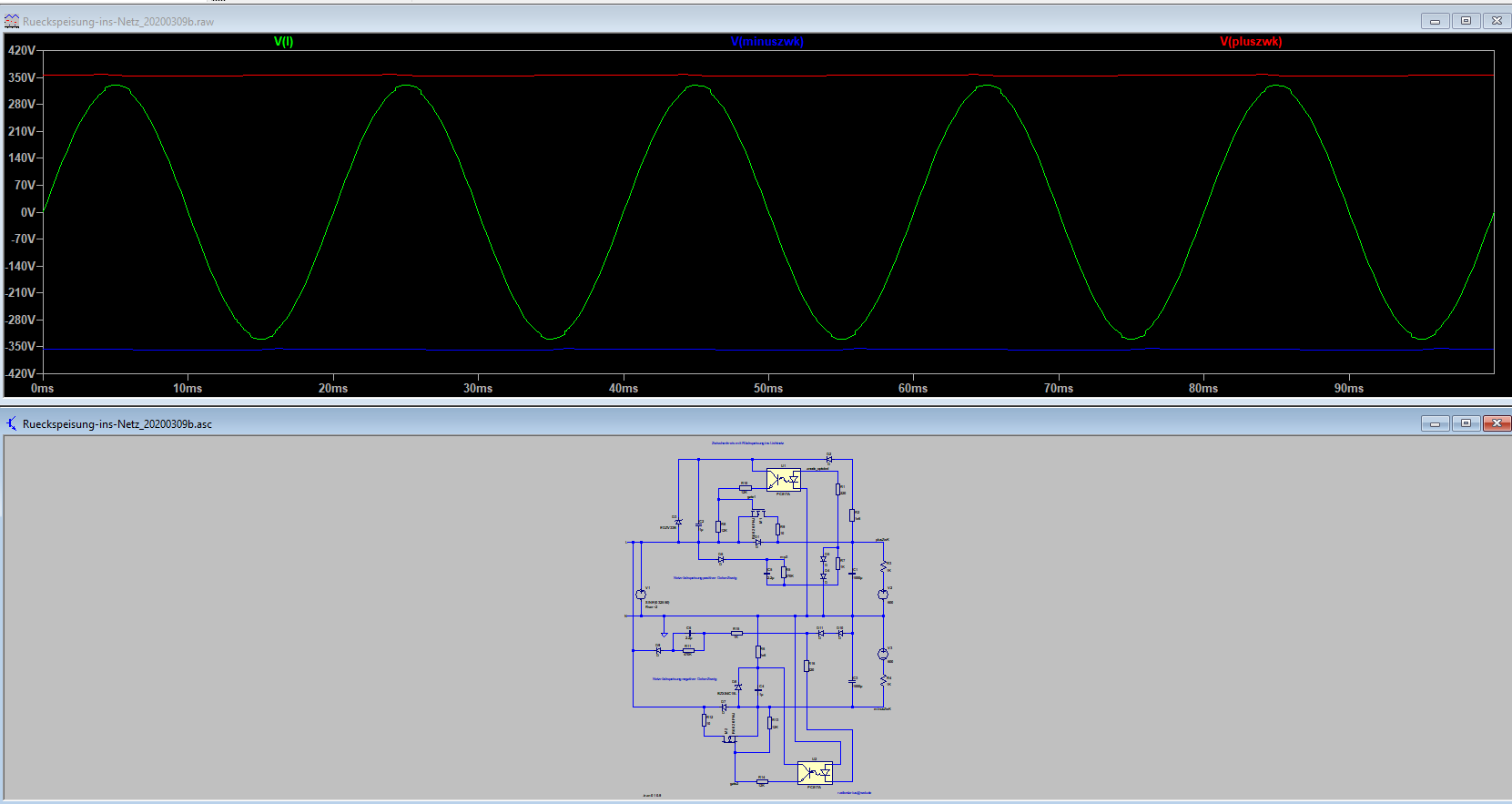Image resolution: width=1512 pixels, height=804 pixels.
Task: Select resistor R16 in schematic
Action: pyautogui.click(x=807, y=666)
